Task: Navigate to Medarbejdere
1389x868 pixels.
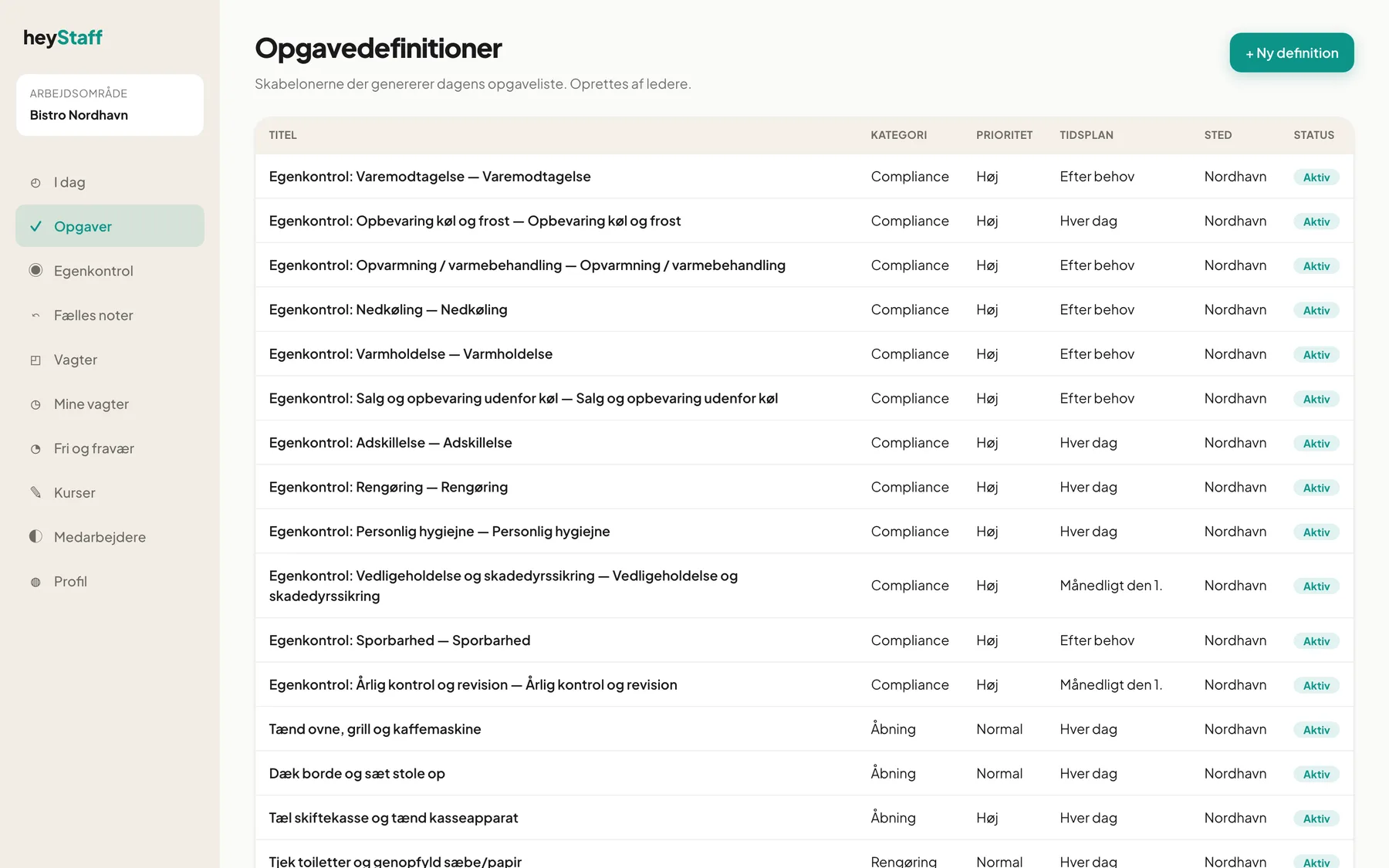Action: click(x=110, y=537)
